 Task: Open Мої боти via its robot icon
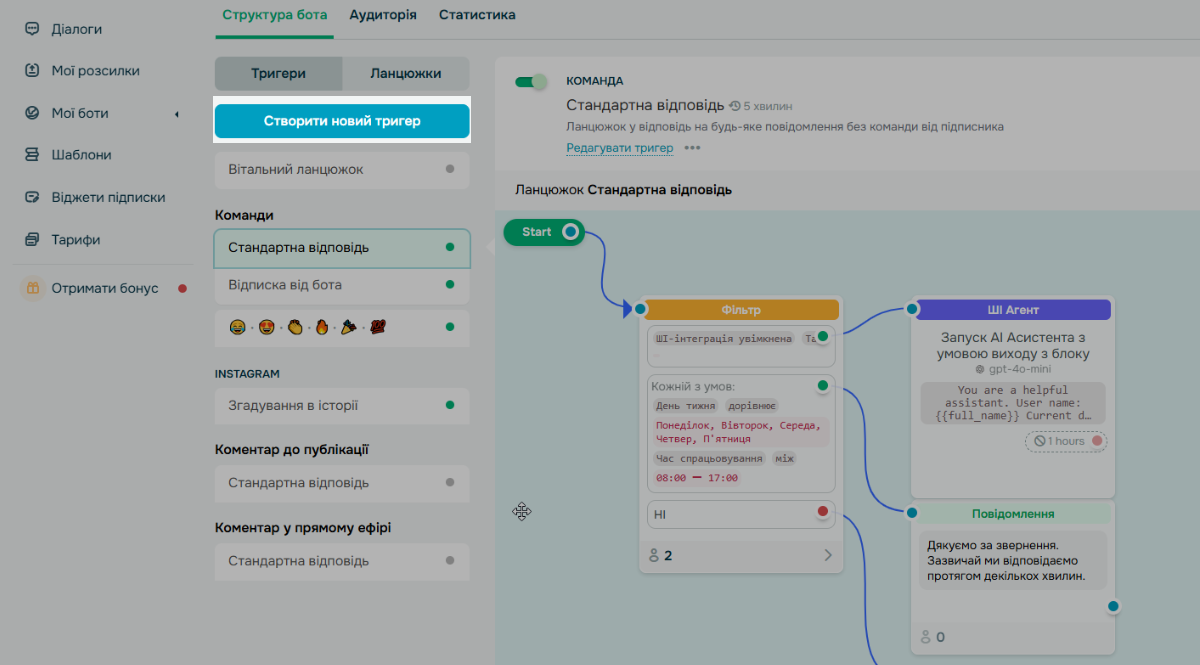31,112
